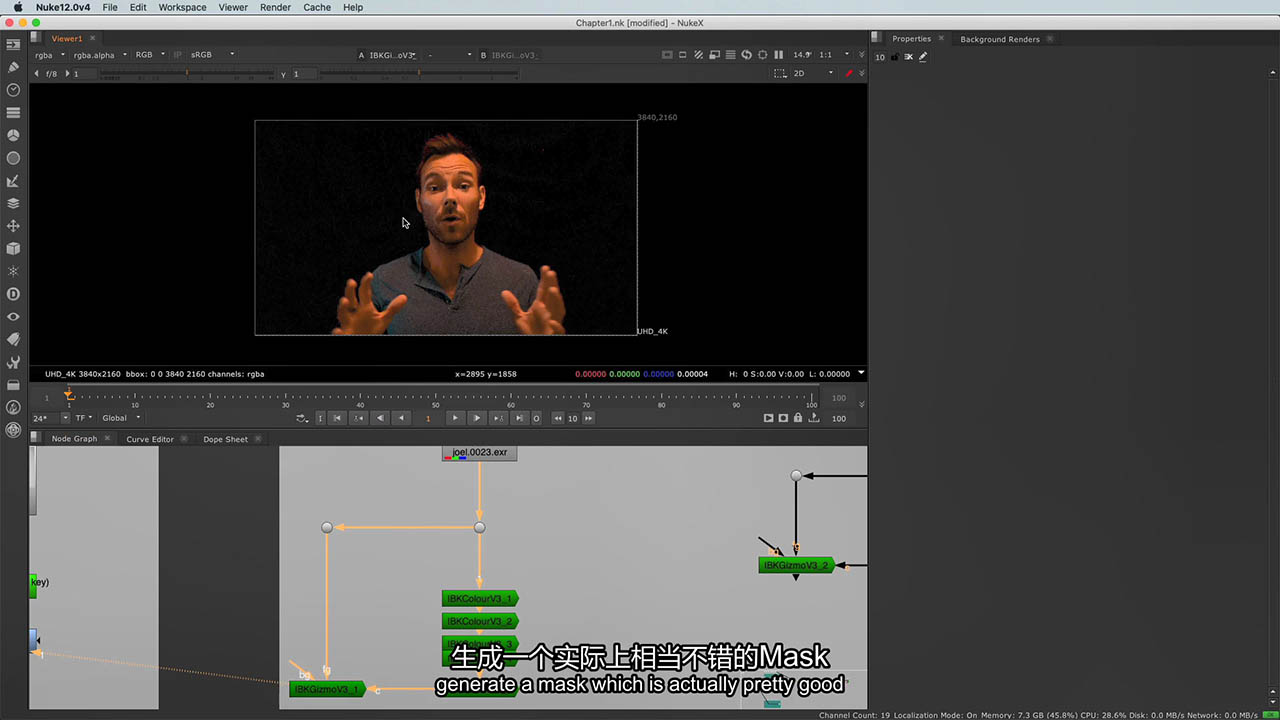Image resolution: width=1280 pixels, height=720 pixels.
Task: Switch to the Curve Editor tab
Action: coord(150,439)
